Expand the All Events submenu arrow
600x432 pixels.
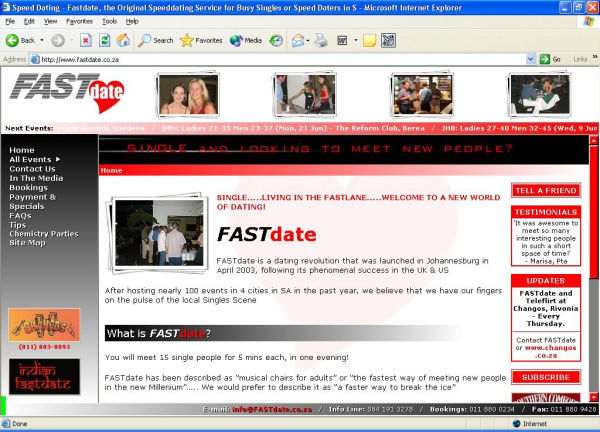58,159
